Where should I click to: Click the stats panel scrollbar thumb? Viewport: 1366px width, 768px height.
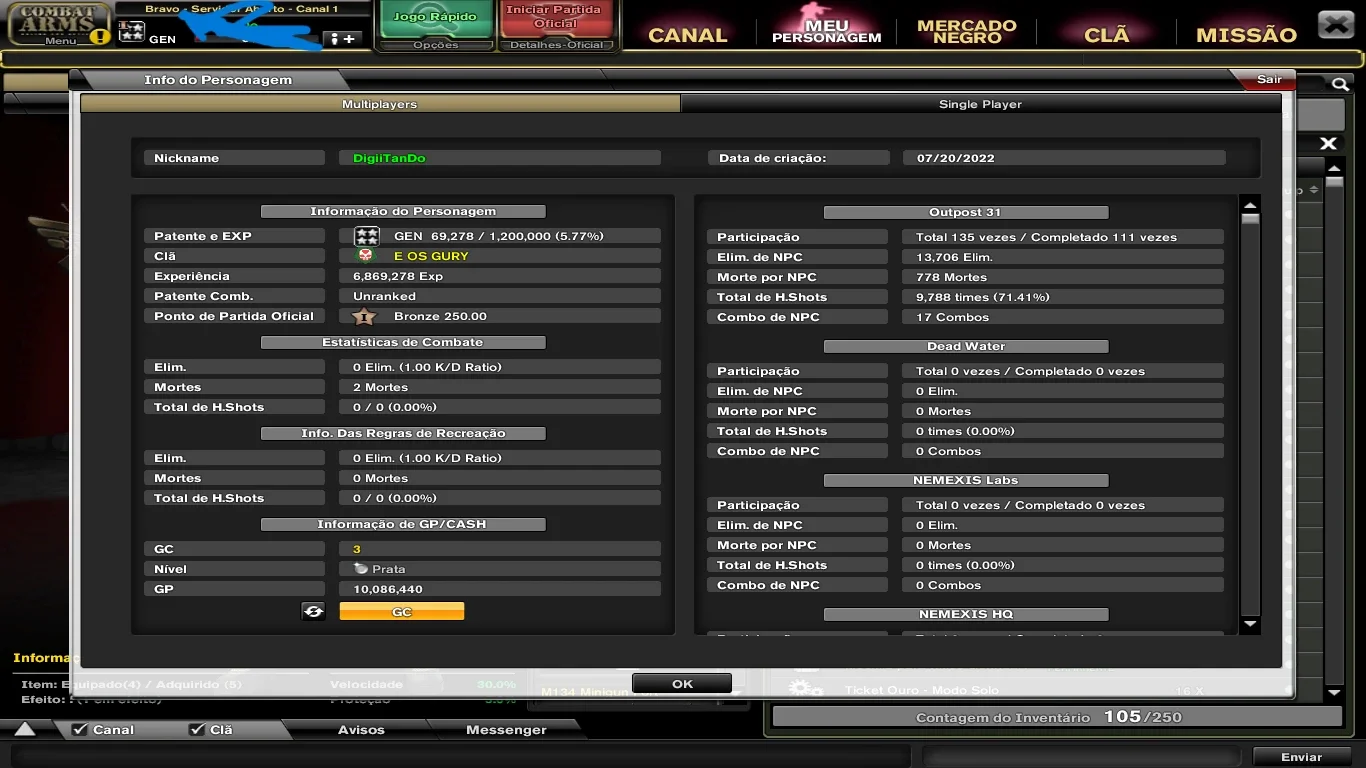[1250, 218]
